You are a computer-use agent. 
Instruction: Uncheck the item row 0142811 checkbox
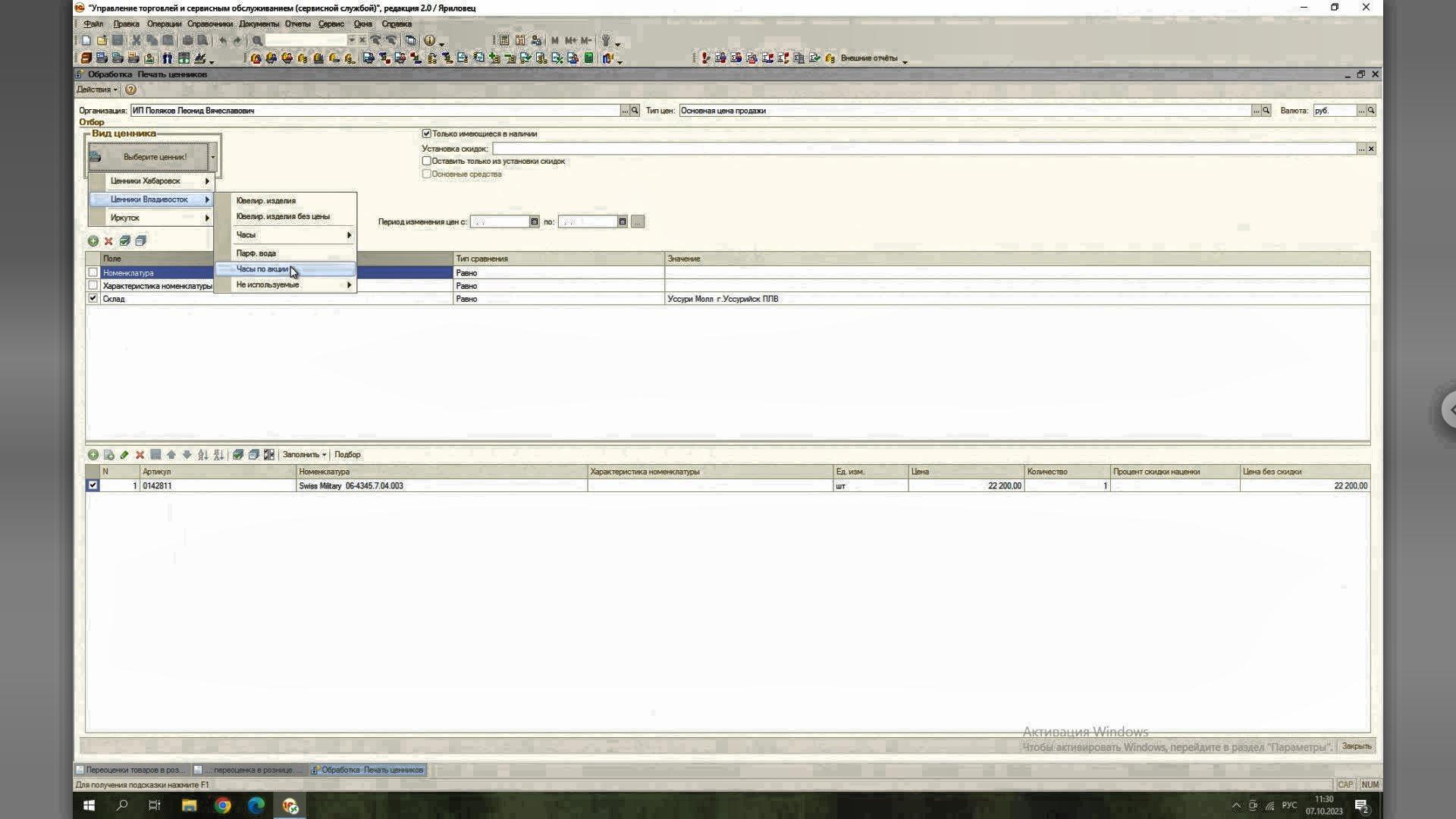point(93,485)
